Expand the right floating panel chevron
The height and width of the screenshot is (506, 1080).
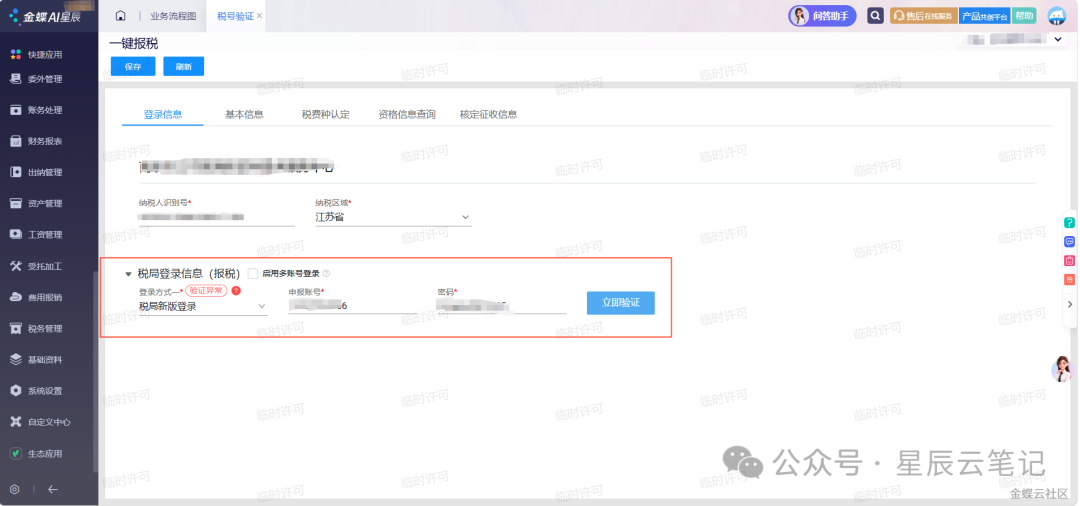[1070, 304]
